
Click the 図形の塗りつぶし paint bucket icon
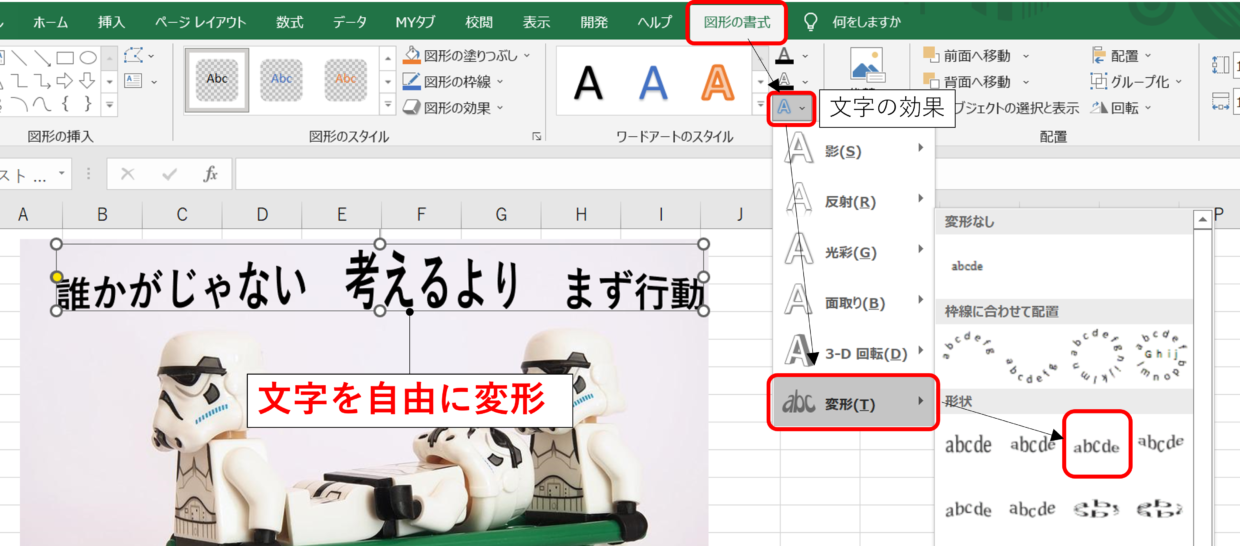[412, 56]
